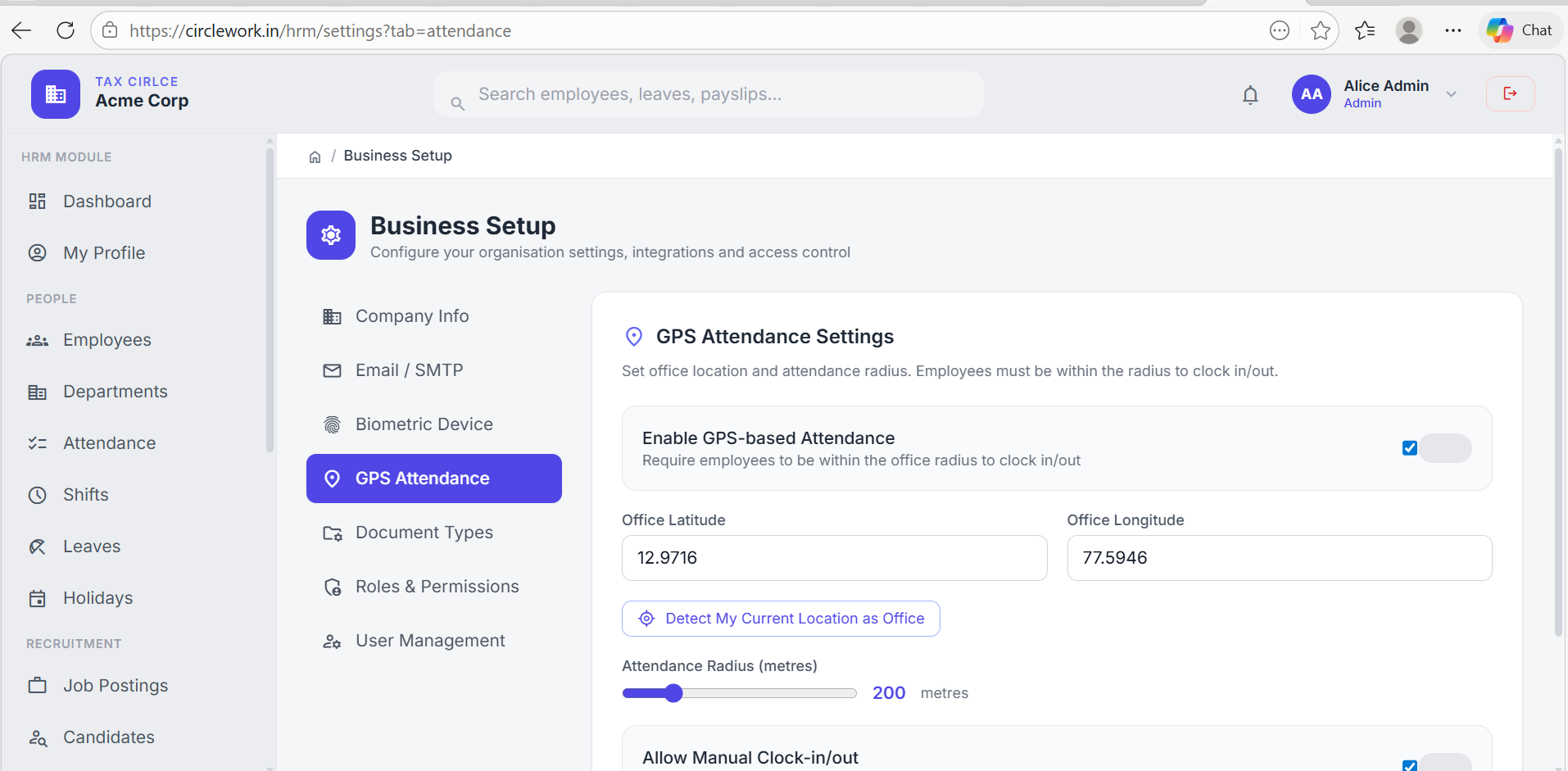Expand the Alice Admin user dropdown
This screenshot has height=771, width=1568.
point(1451,94)
